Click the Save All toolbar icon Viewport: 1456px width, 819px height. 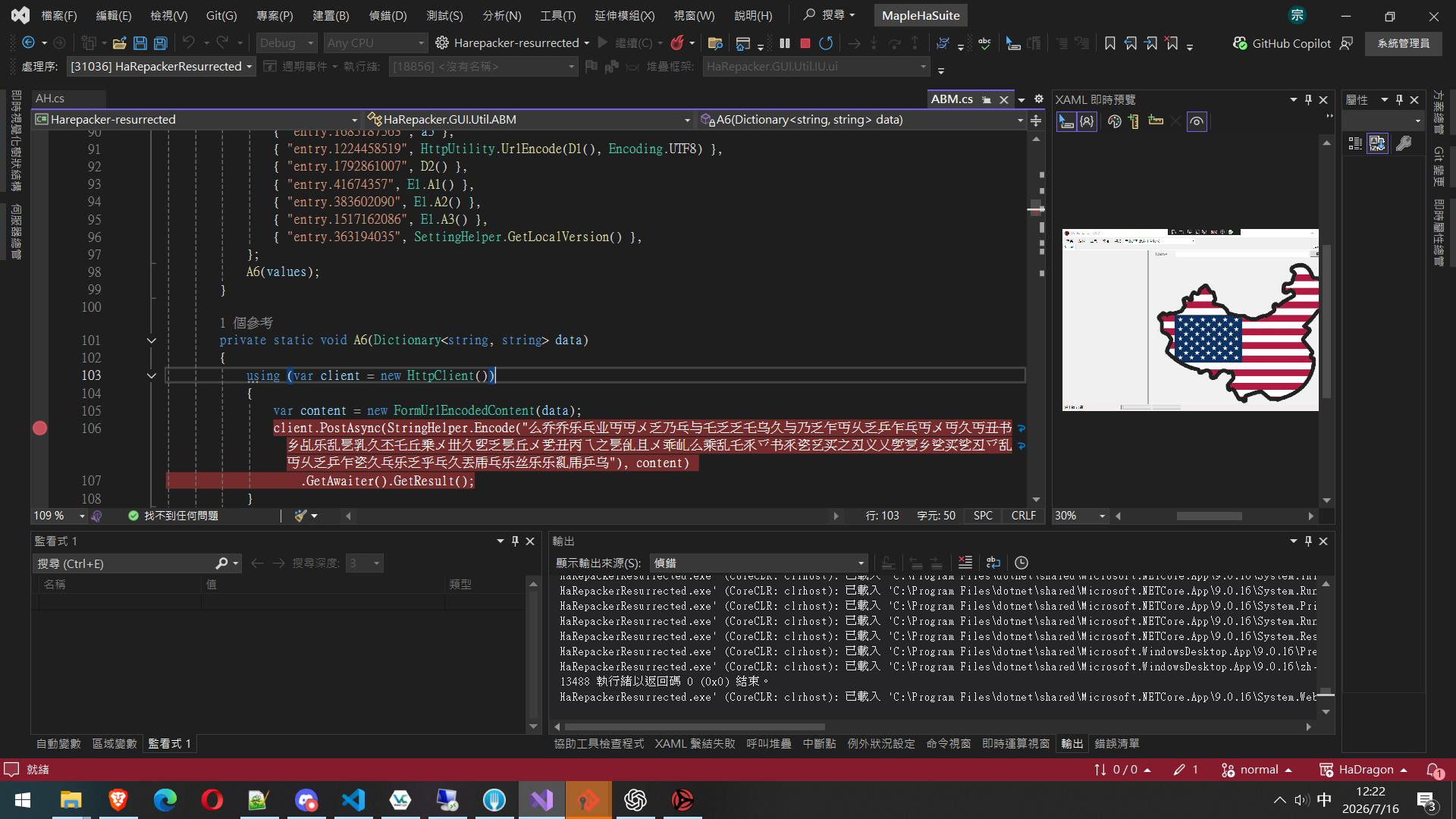tap(160, 43)
